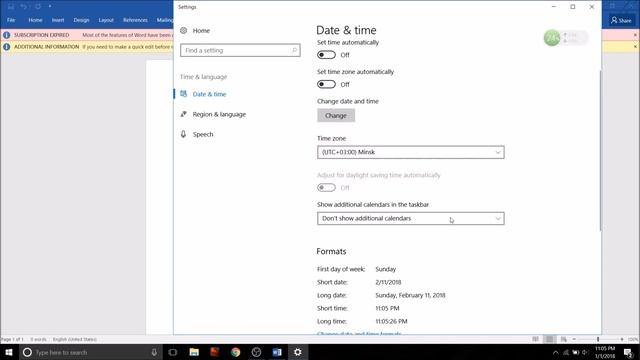Open the additional calendars dropdown
The height and width of the screenshot is (360, 640).
click(411, 218)
